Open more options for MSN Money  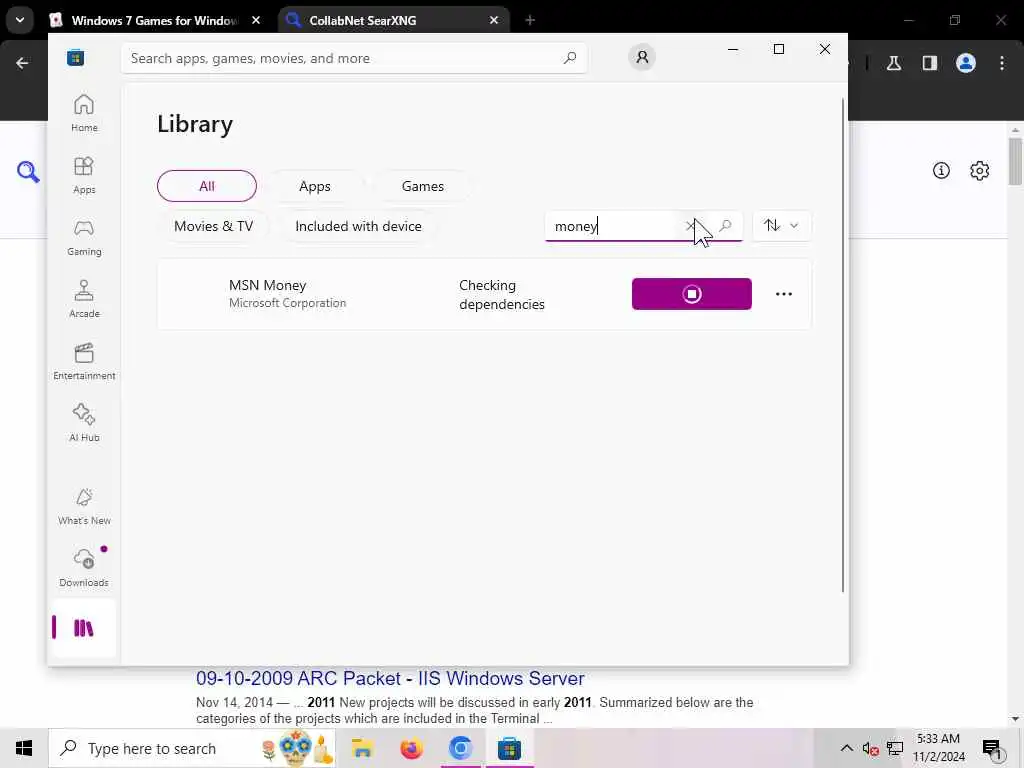click(x=784, y=294)
